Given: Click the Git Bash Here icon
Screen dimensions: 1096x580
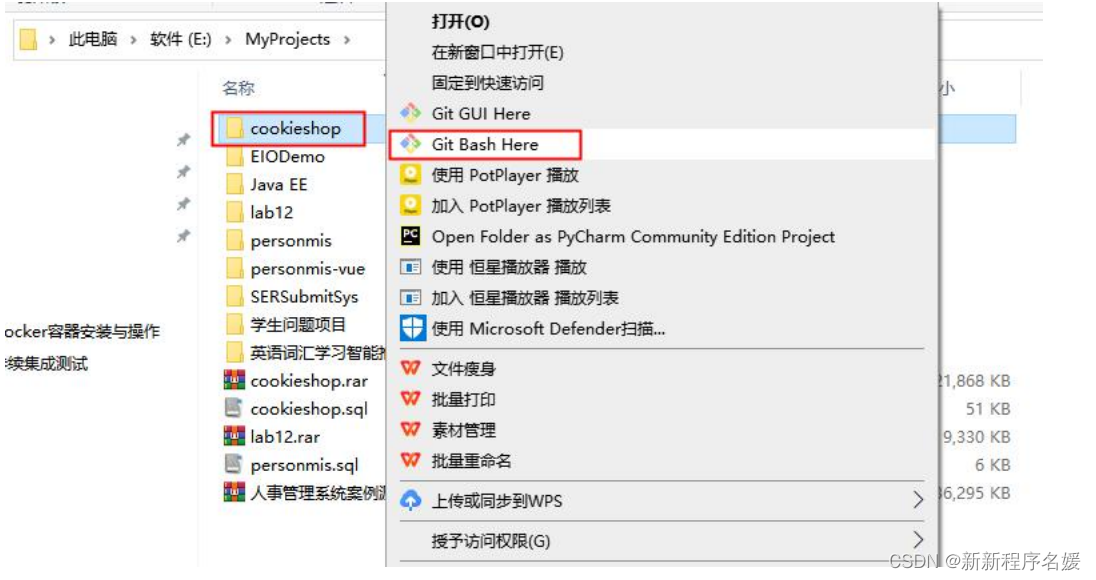Looking at the screenshot, I should (410, 144).
